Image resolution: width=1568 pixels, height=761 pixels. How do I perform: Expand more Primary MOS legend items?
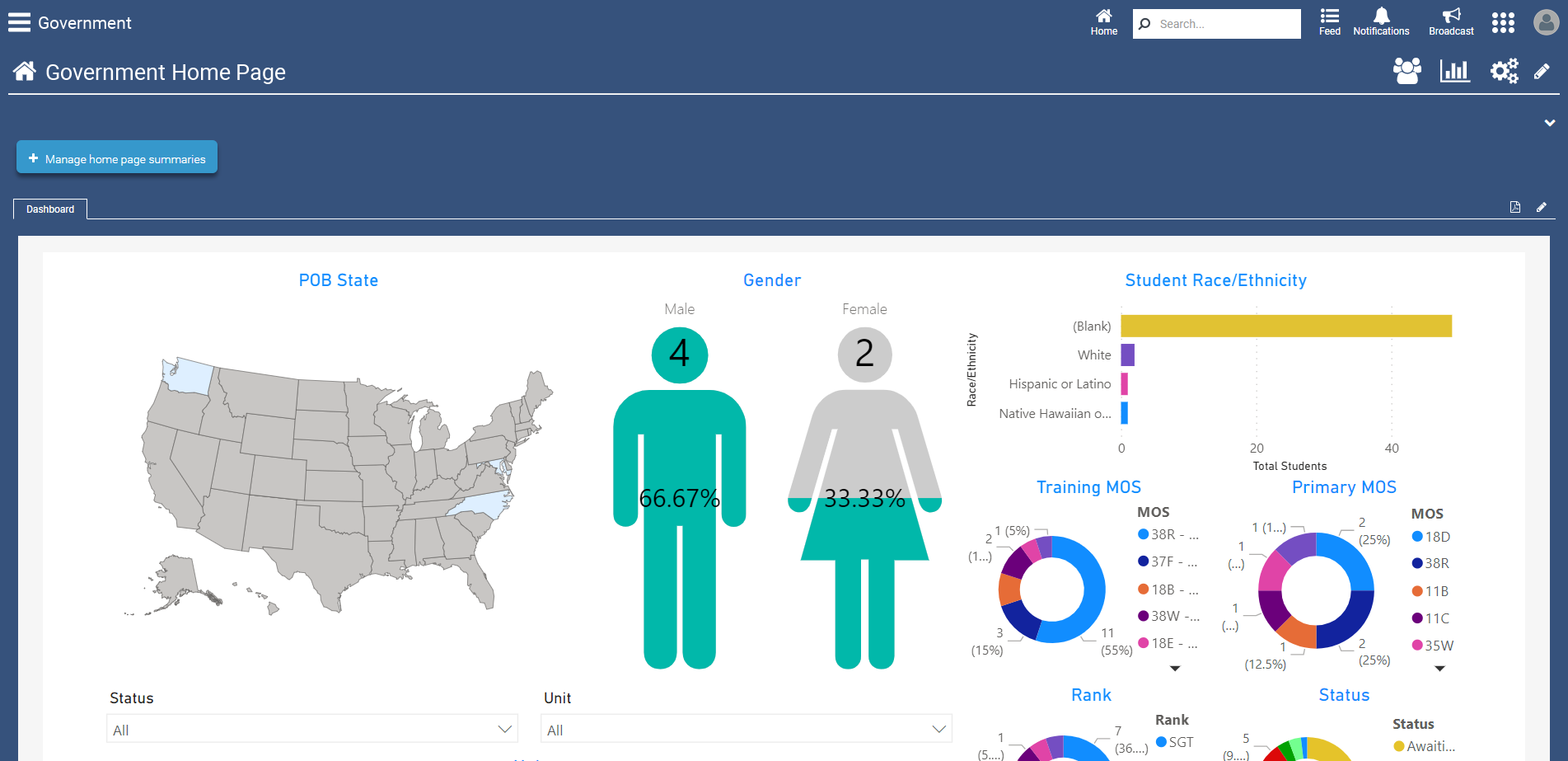pyautogui.click(x=1439, y=669)
